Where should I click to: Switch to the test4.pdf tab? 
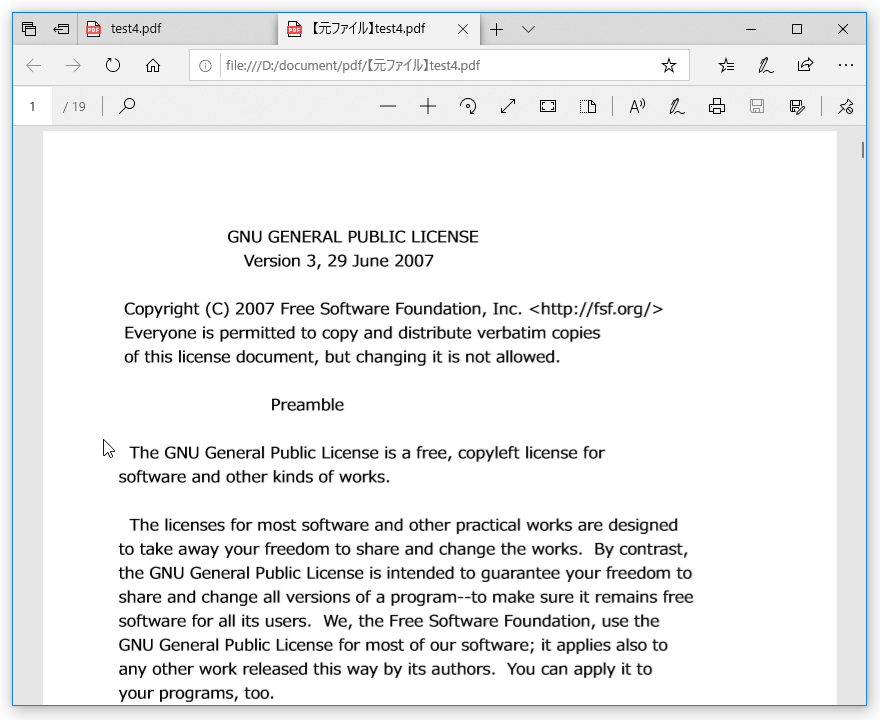(x=177, y=29)
